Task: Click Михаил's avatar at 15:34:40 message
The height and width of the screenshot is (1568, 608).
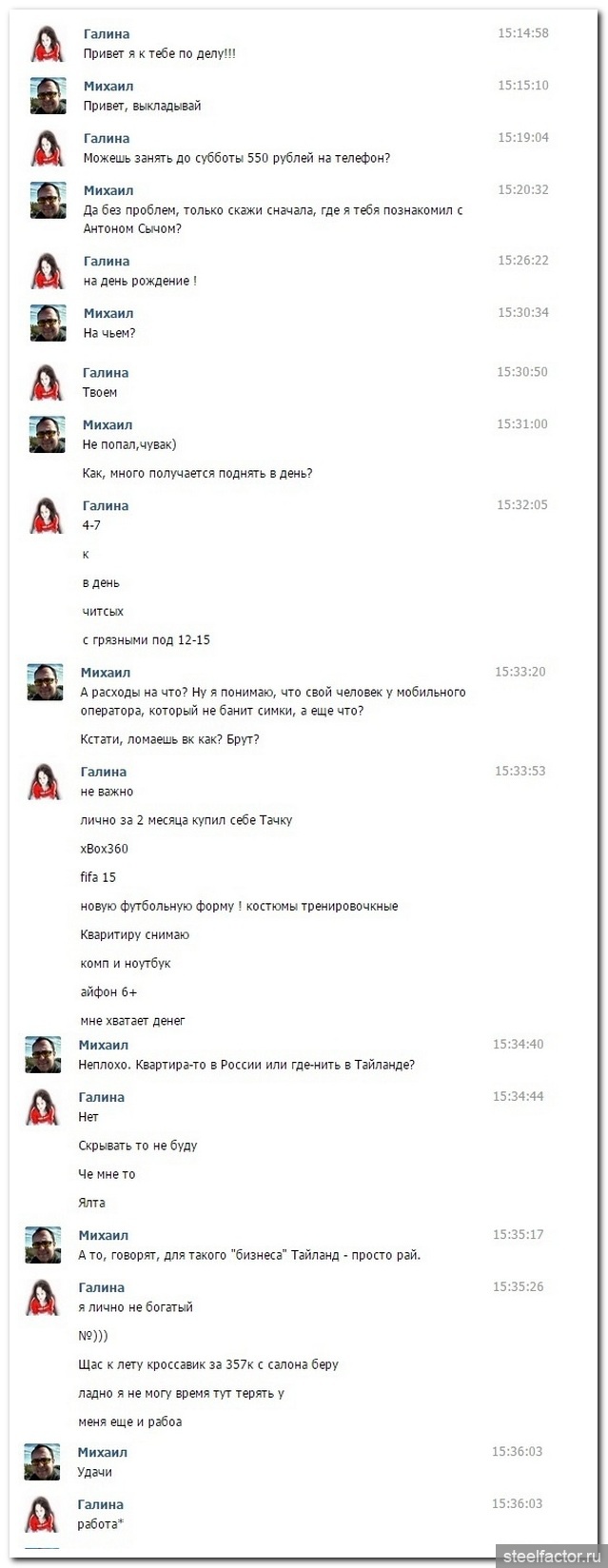Action: click(x=43, y=1055)
